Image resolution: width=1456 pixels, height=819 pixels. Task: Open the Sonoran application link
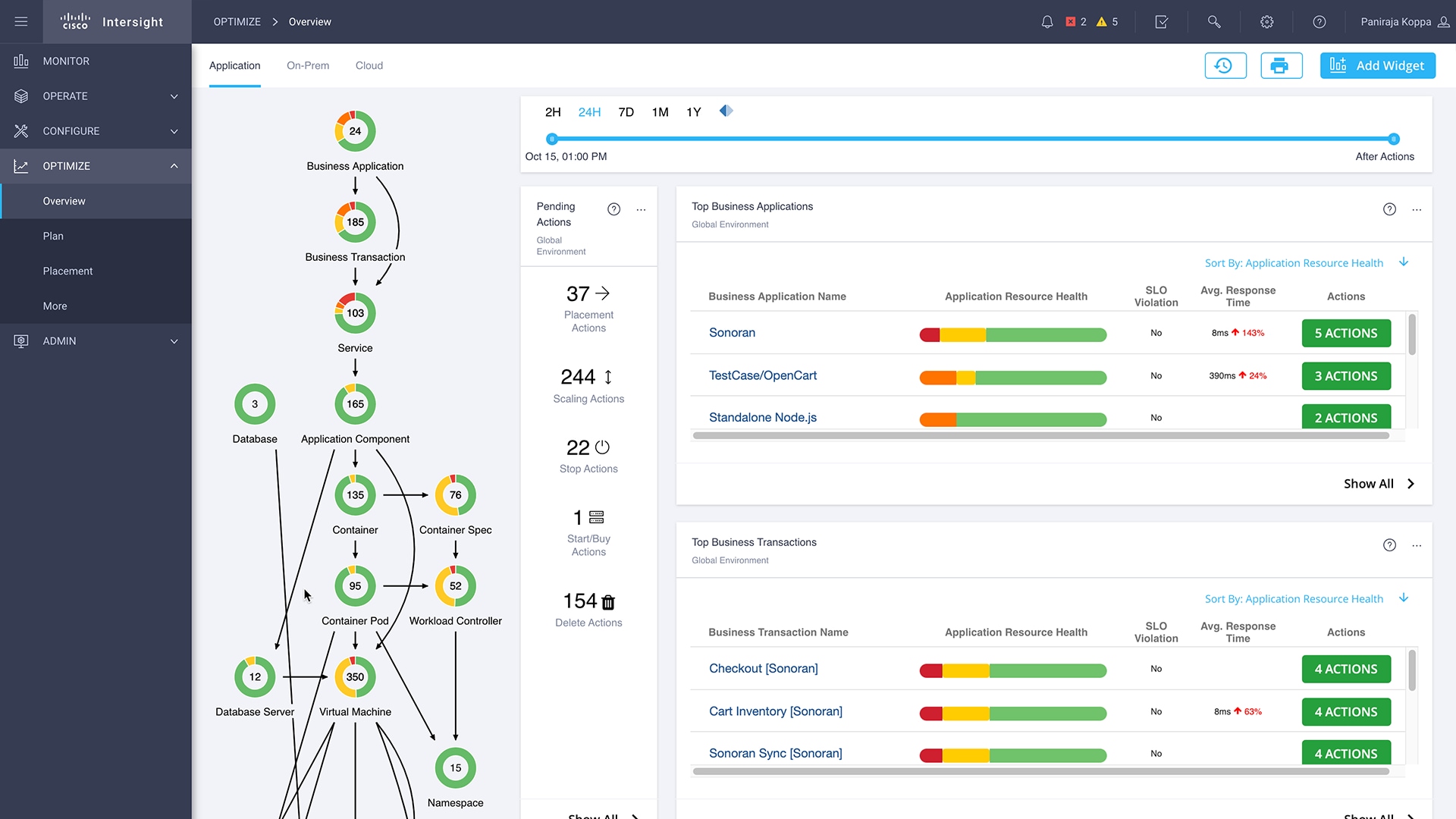tap(732, 333)
